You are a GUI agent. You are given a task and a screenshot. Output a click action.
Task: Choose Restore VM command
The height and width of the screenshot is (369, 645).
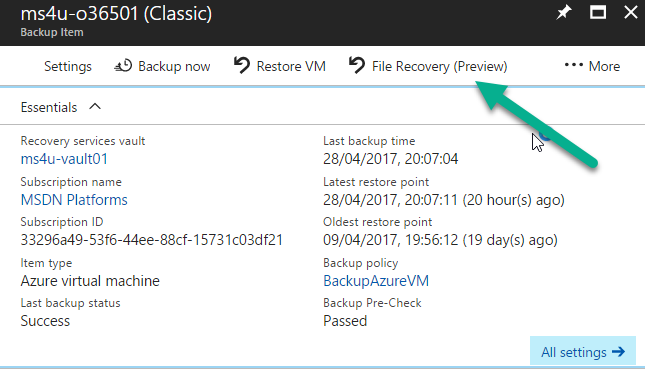point(280,66)
